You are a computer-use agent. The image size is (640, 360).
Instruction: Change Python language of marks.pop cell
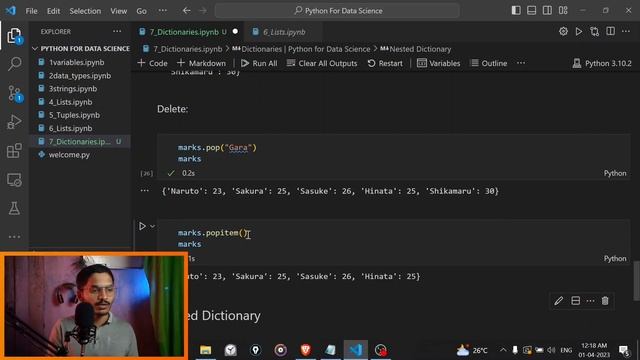pos(615,173)
